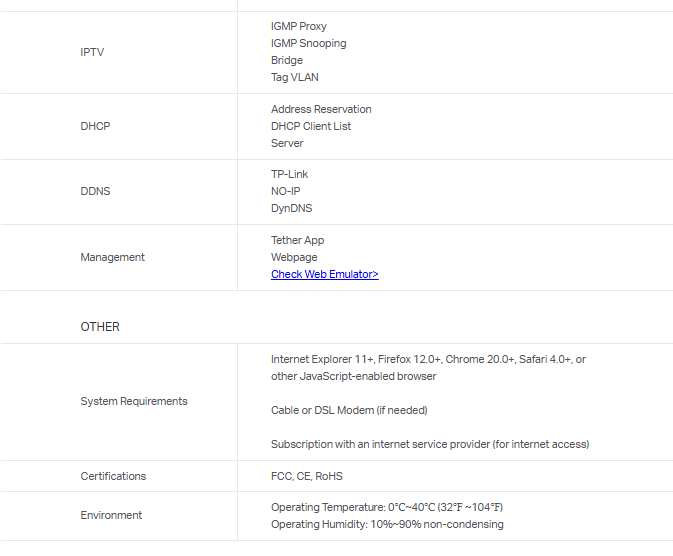Select the Tether App text

point(297,240)
